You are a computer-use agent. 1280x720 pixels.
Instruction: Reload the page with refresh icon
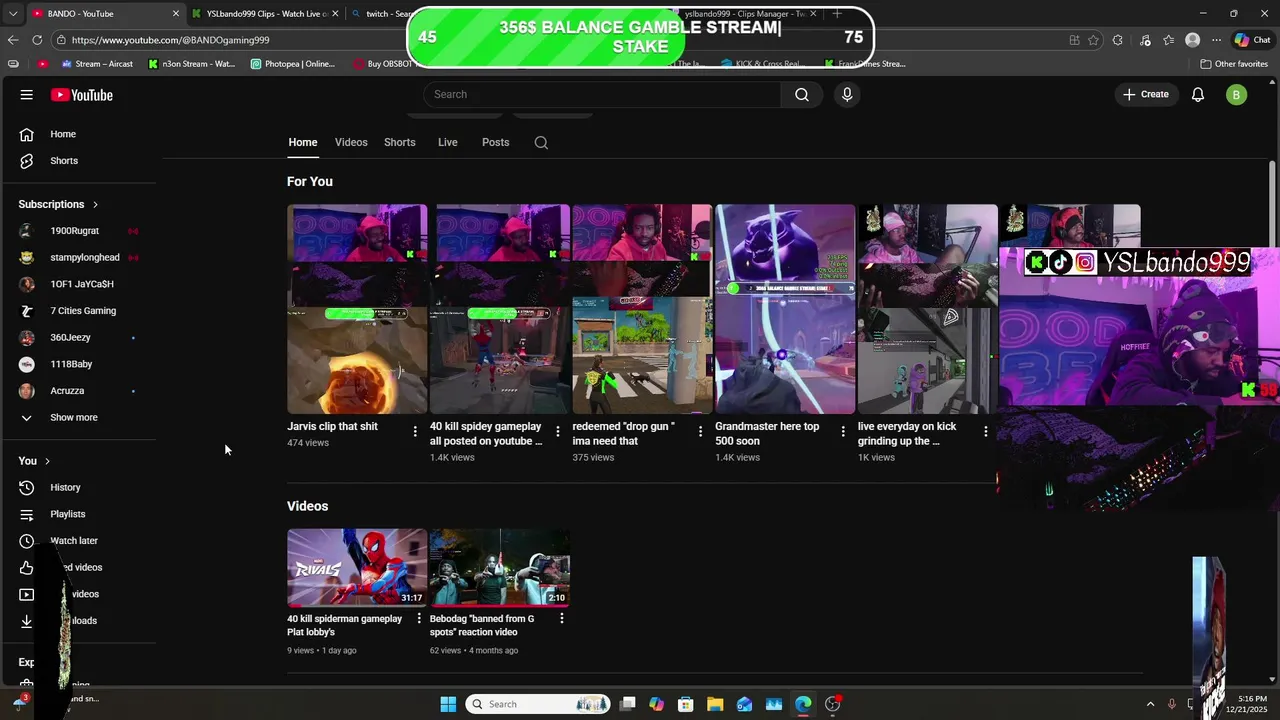[37, 40]
